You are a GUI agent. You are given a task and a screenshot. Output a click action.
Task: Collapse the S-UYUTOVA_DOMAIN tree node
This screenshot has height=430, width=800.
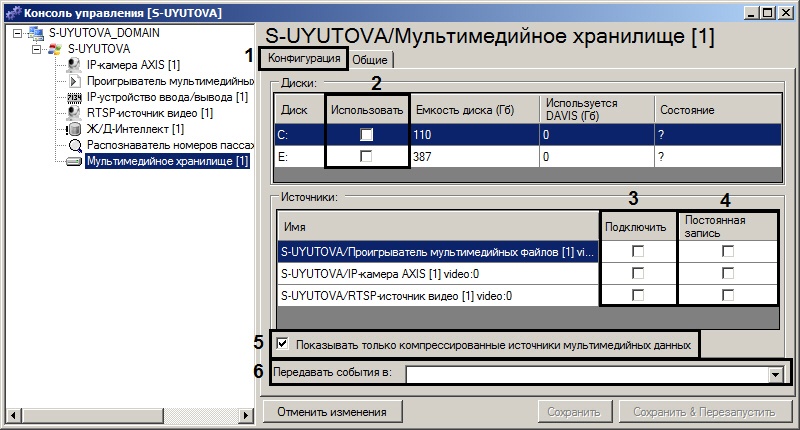click(17, 34)
